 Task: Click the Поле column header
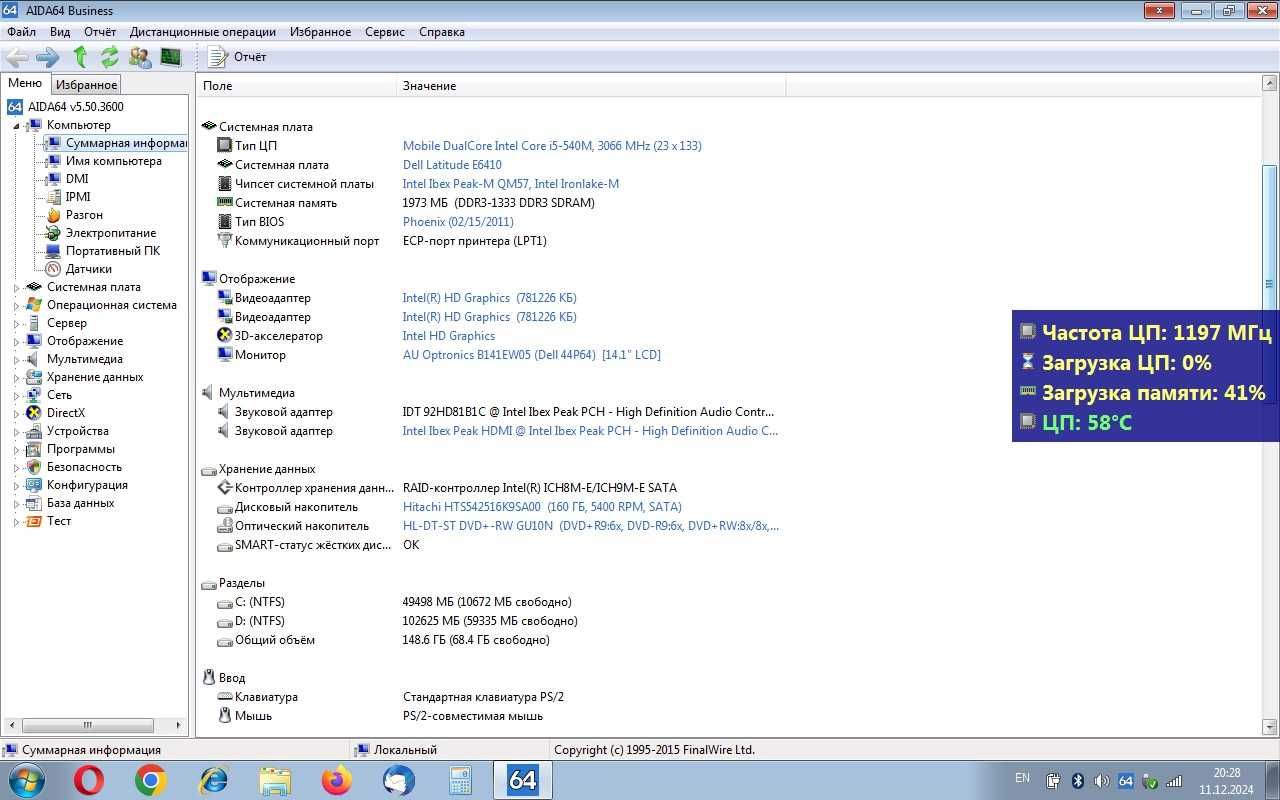click(x=297, y=86)
